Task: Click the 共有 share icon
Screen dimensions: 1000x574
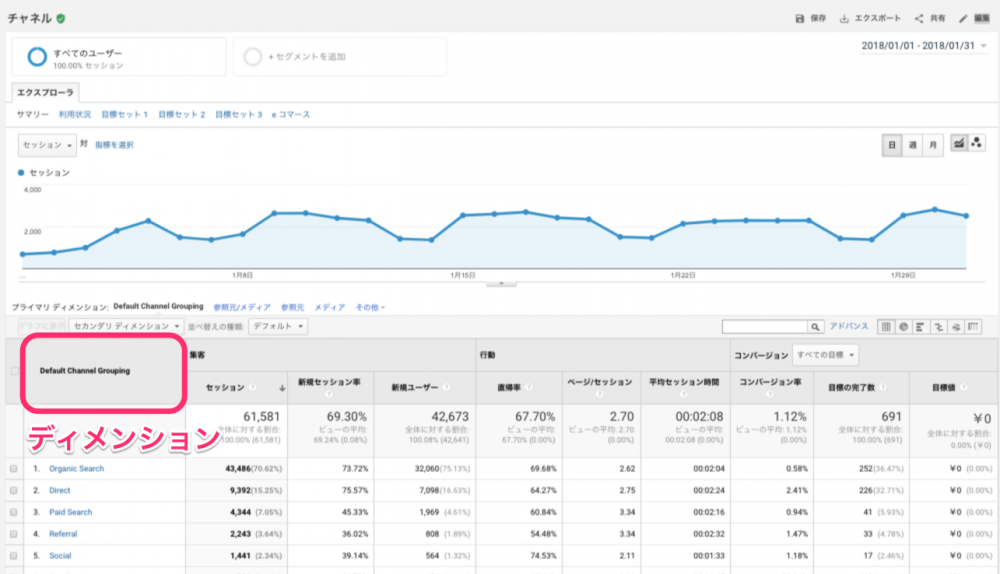Action: pos(918,18)
